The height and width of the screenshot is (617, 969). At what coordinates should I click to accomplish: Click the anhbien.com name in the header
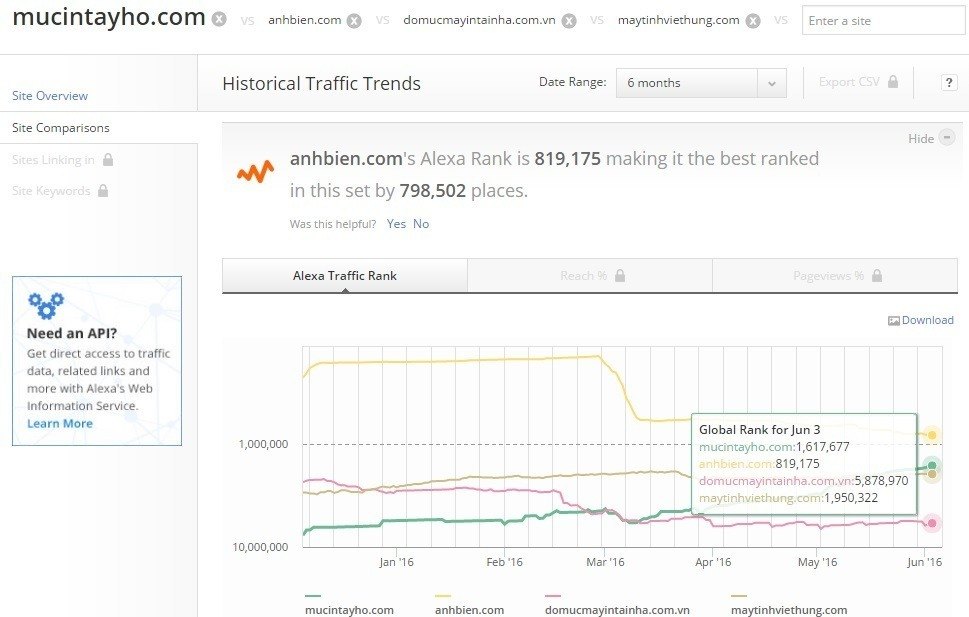point(305,20)
